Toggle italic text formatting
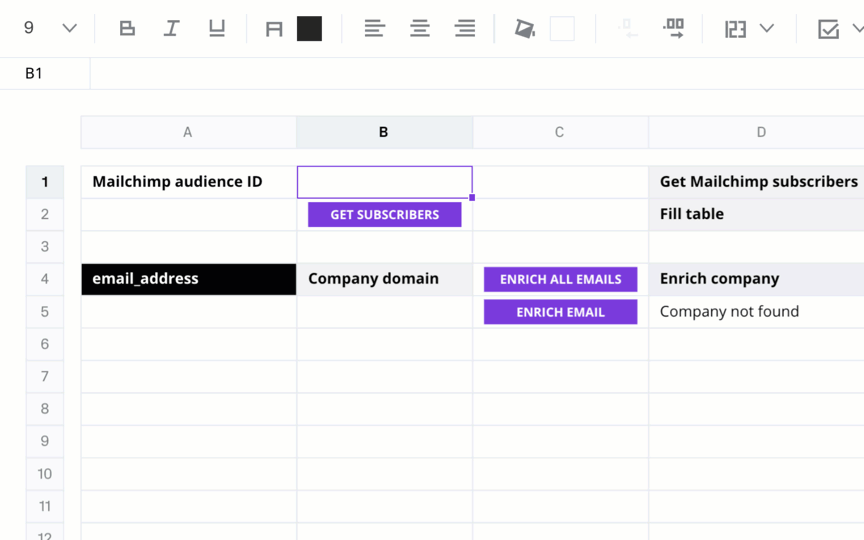This screenshot has width=864, height=540. [x=172, y=28]
